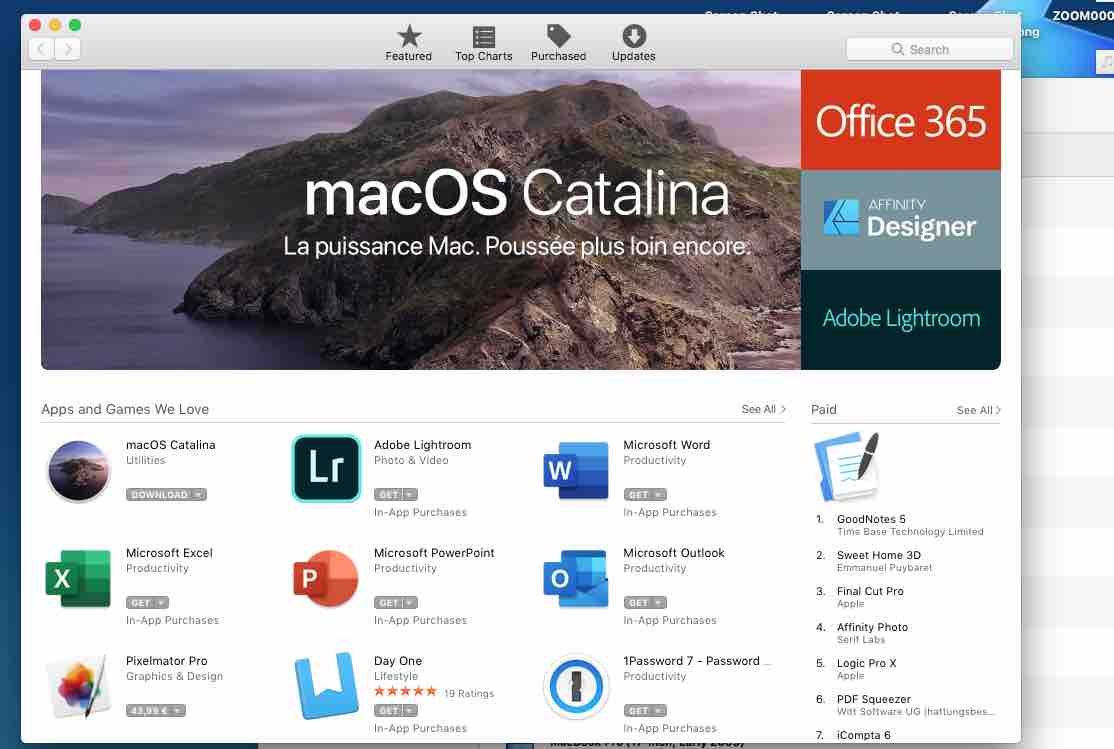Open the Download button dropdown arrow for macOS Catalina
This screenshot has height=749, width=1114.
tap(199, 495)
